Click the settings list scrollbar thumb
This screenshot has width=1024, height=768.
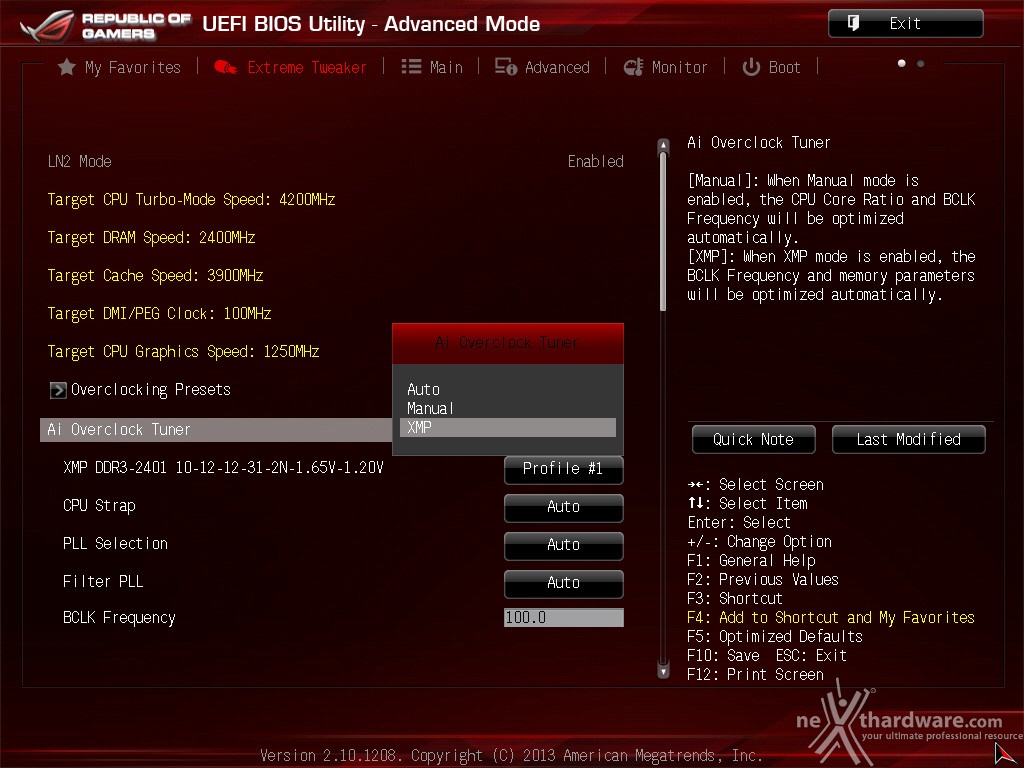coord(664,232)
